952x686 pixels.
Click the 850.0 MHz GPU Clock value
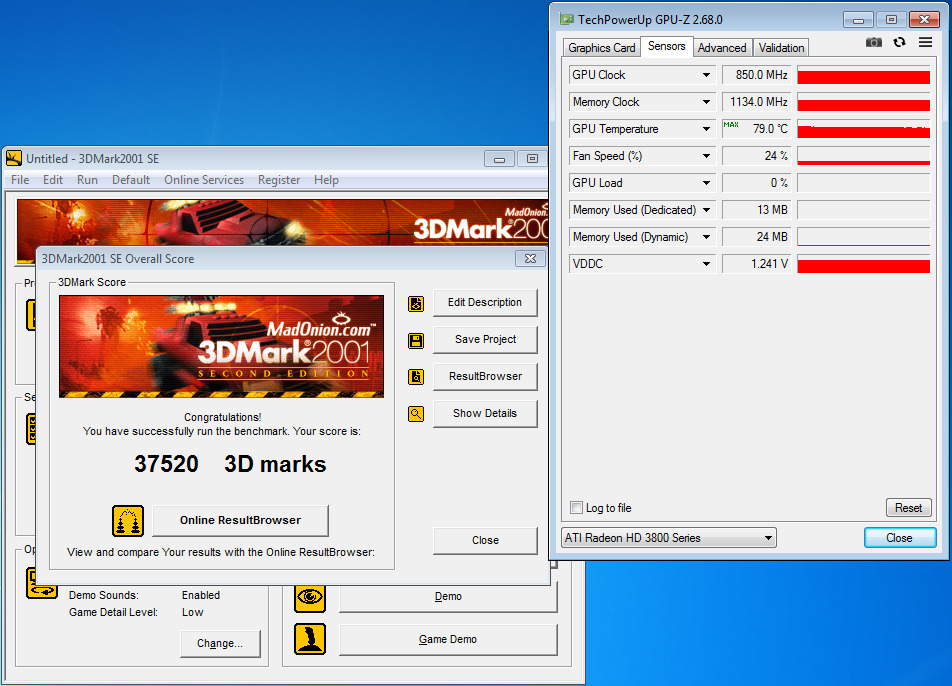coord(756,75)
